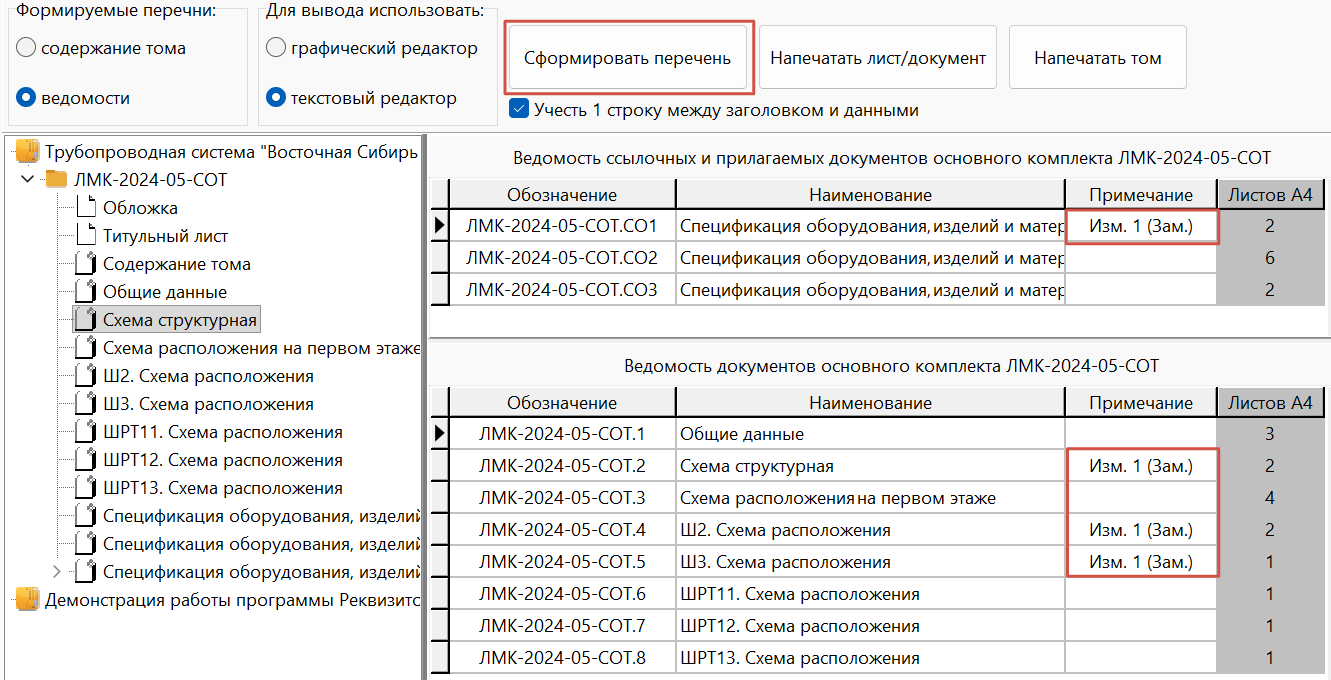Click Изм. 1 (Зам.) in Схема структурная row
Viewport: 1331px width, 680px height.
click(x=1141, y=466)
